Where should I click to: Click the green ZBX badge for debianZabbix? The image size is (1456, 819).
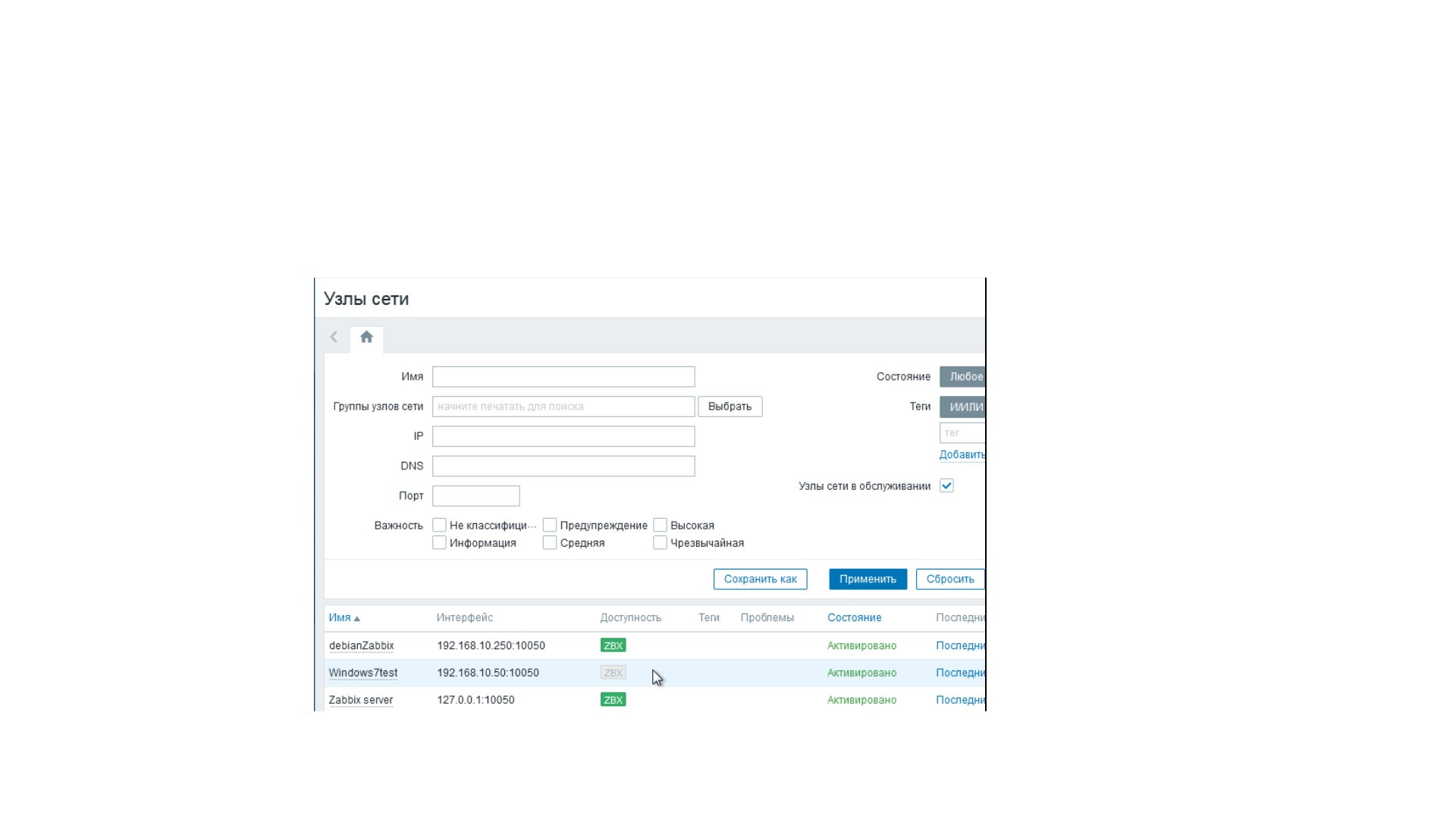click(613, 645)
